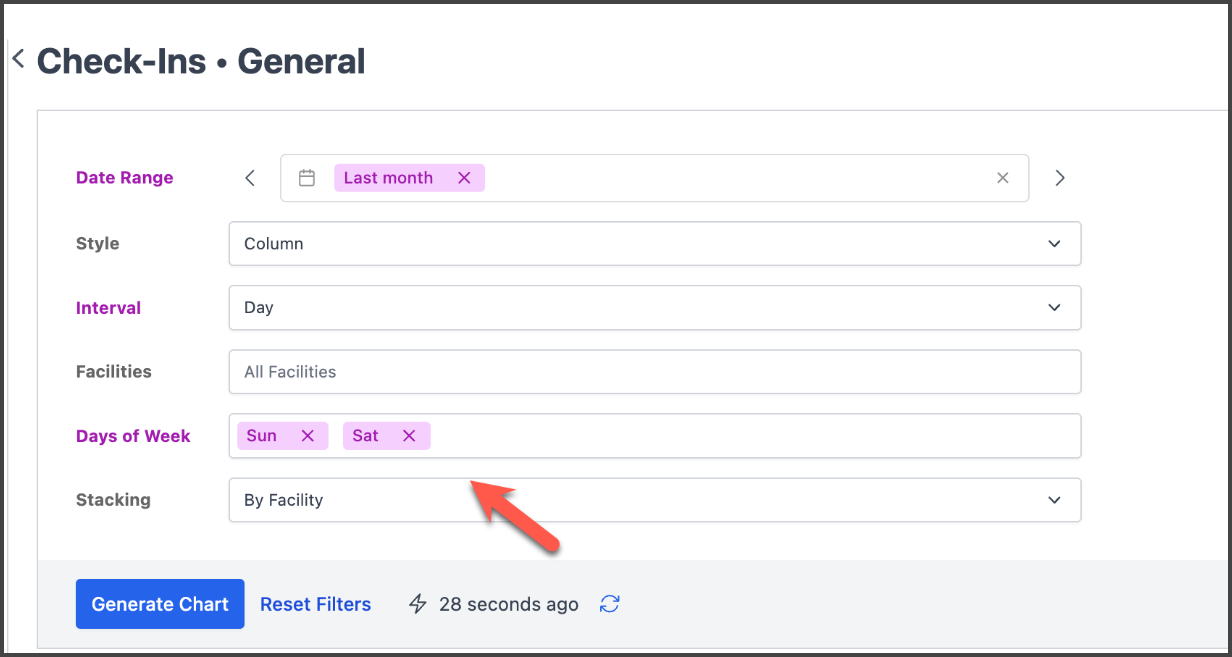Screen dimensions: 1232x657
Task: Click the All Facilities input field
Action: (654, 372)
